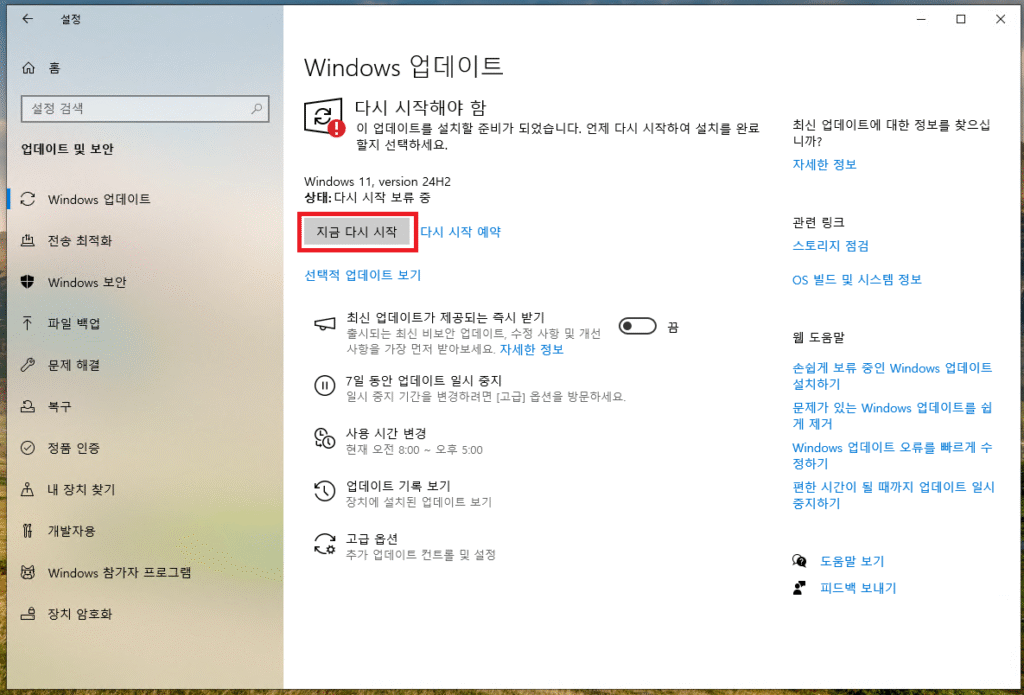Click the Windows 11, version 24H2 text
The image size is (1024, 695).
(x=377, y=182)
